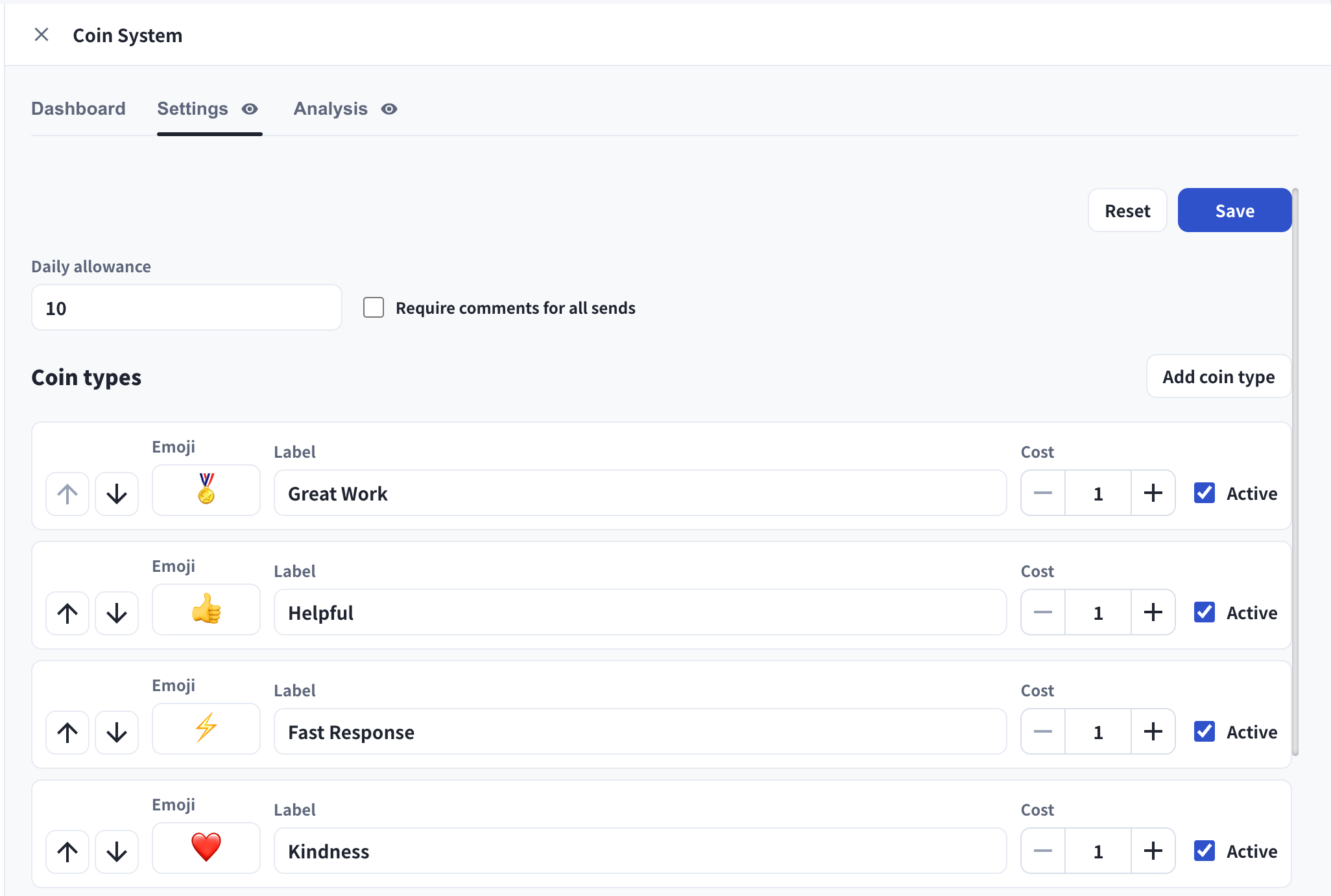The image size is (1331, 896).
Task: Move Kindness coin up
Action: 67,852
